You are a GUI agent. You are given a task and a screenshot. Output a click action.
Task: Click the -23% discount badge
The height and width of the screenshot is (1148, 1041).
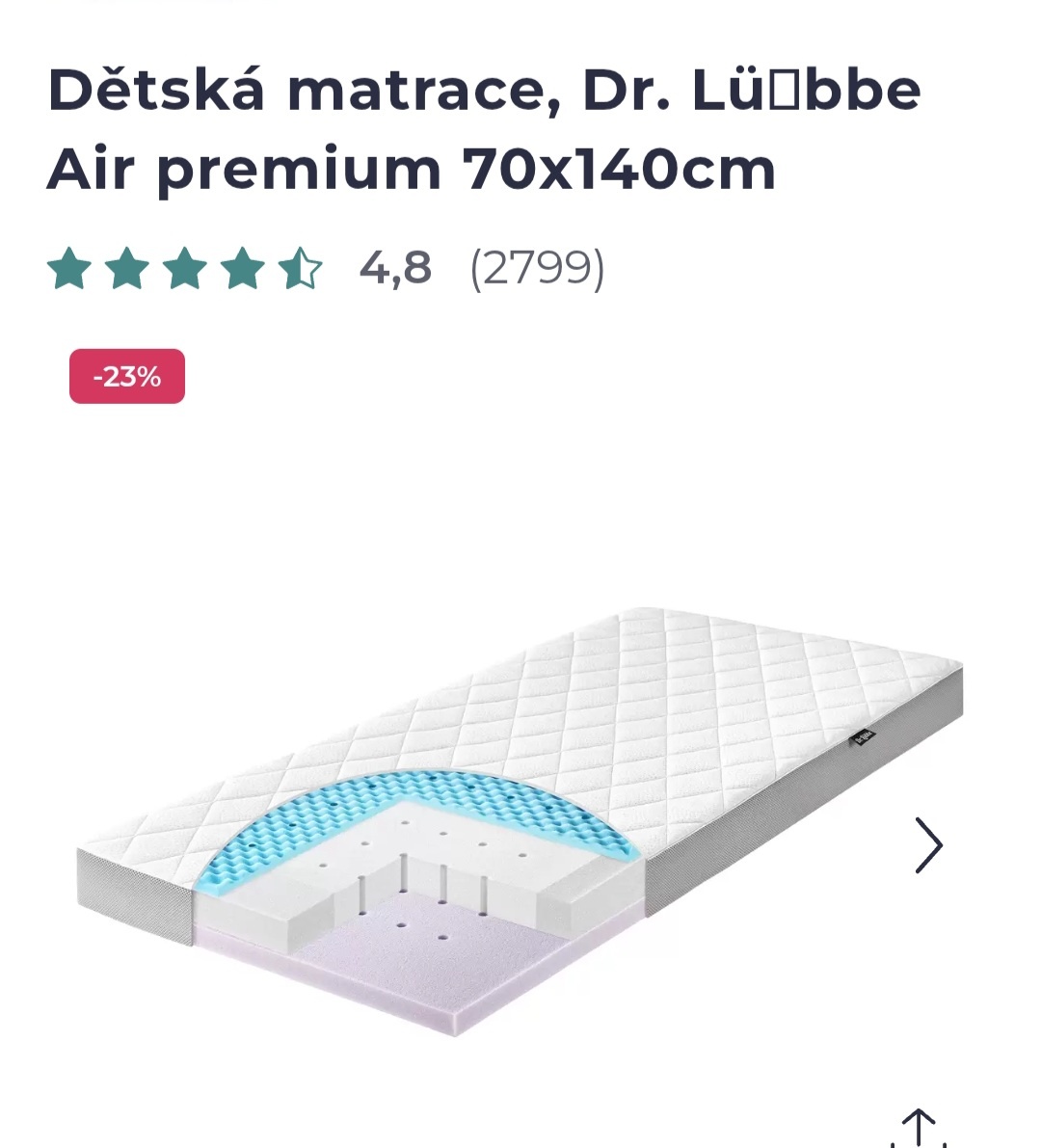[x=125, y=377]
